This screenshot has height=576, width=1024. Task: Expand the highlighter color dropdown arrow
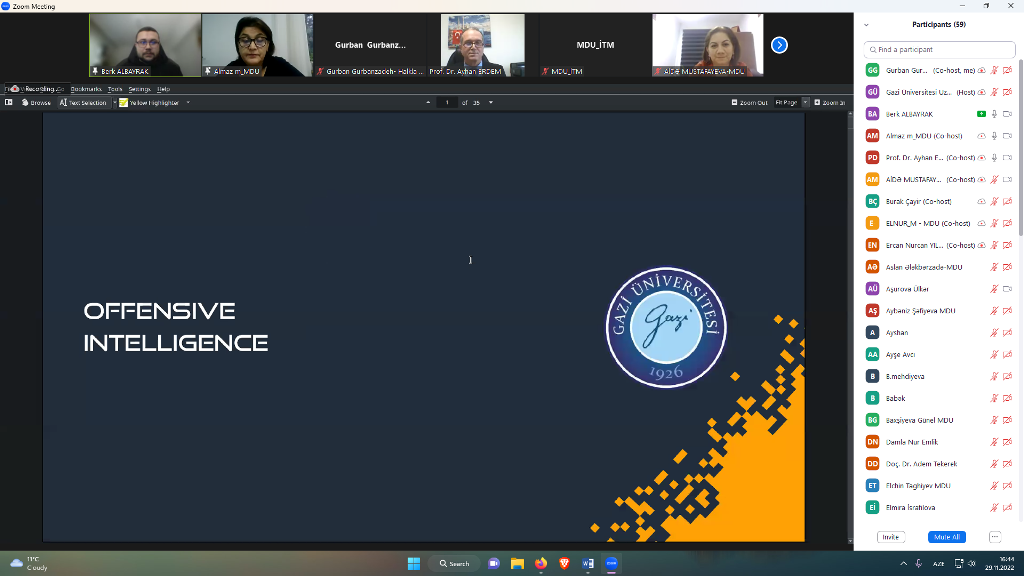point(188,102)
